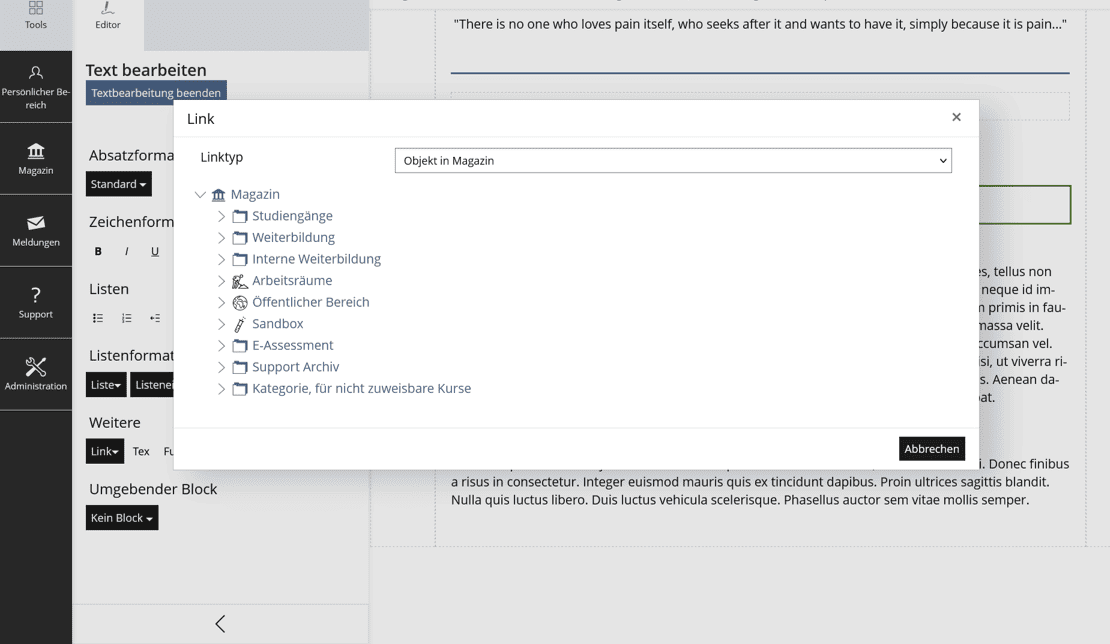Expand the Studiengänge folder
The width and height of the screenshot is (1110, 644).
(x=222, y=216)
